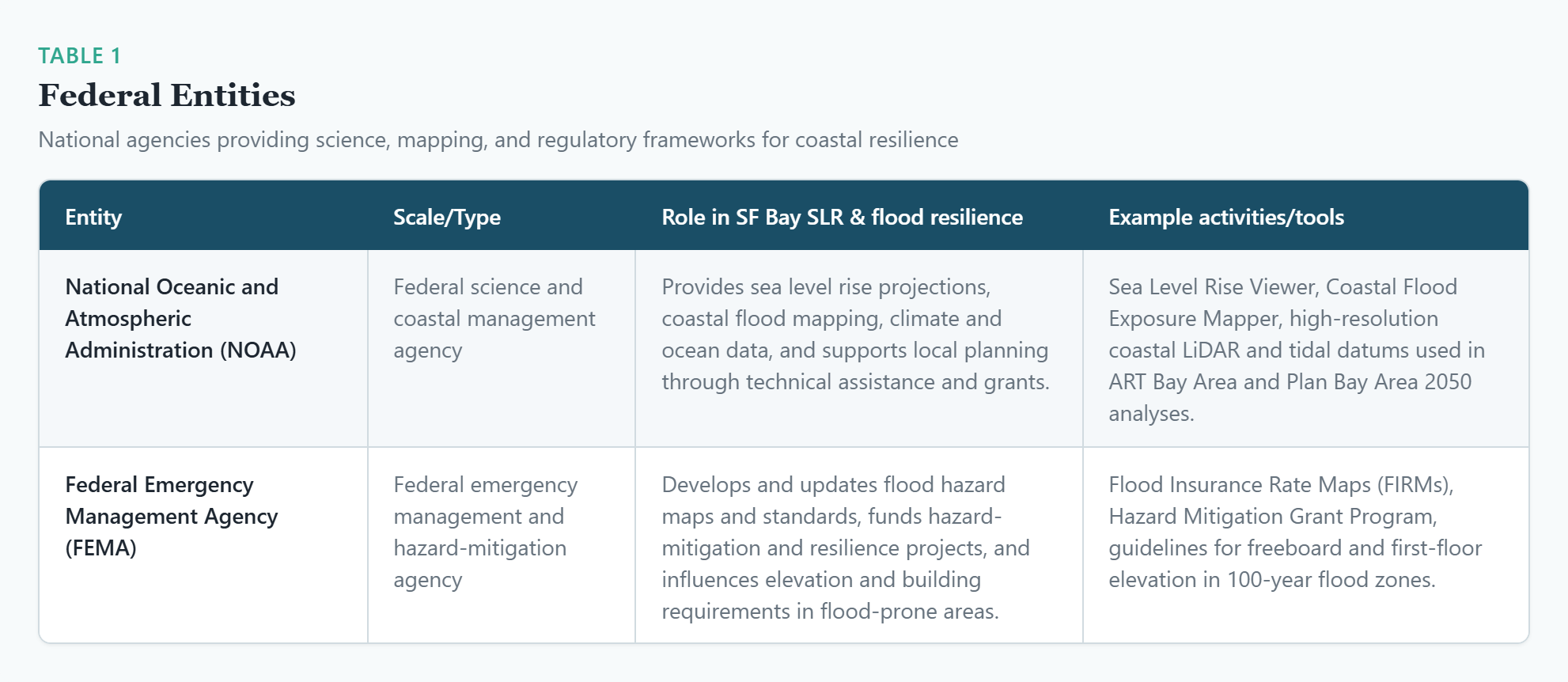Screen dimensions: 1568x682
Task: Select the cell starting 'Develops and updates flood hazard'
Action: (859, 545)
